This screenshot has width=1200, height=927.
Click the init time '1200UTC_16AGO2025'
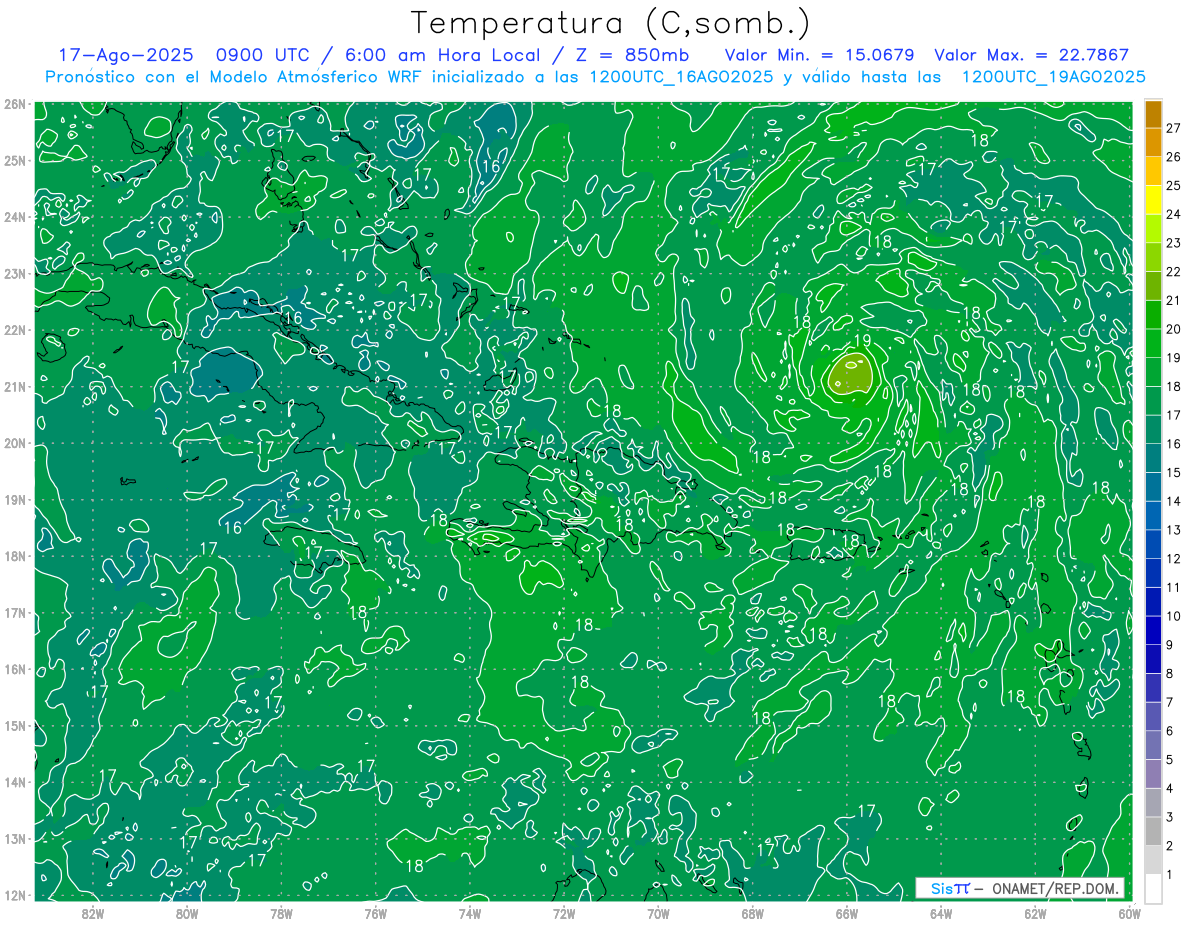point(681,77)
